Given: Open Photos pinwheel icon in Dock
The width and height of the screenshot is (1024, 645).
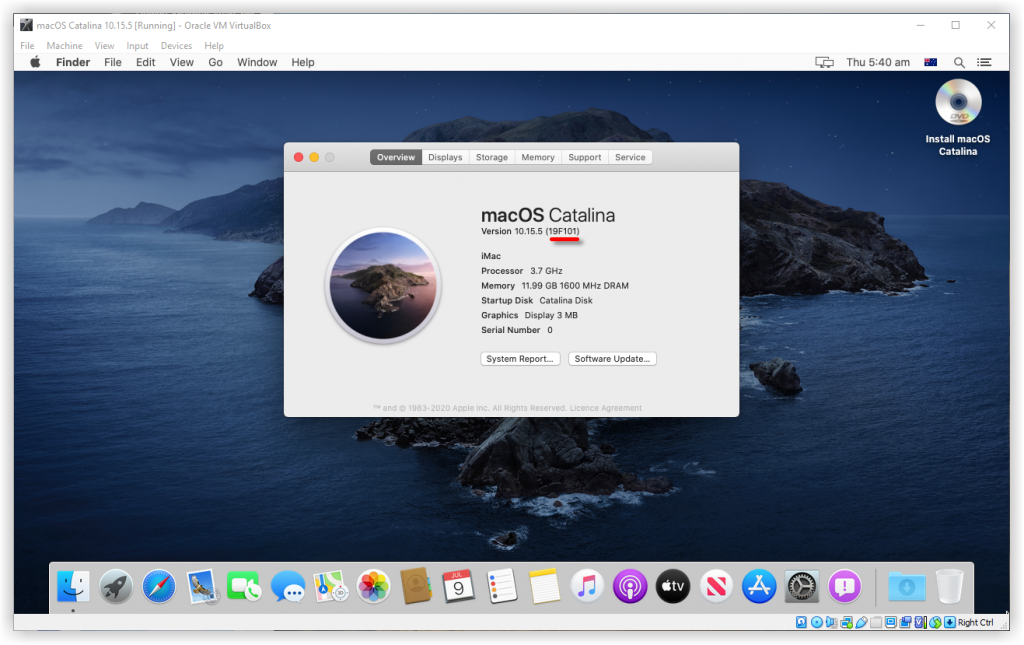Looking at the screenshot, I should (x=374, y=586).
